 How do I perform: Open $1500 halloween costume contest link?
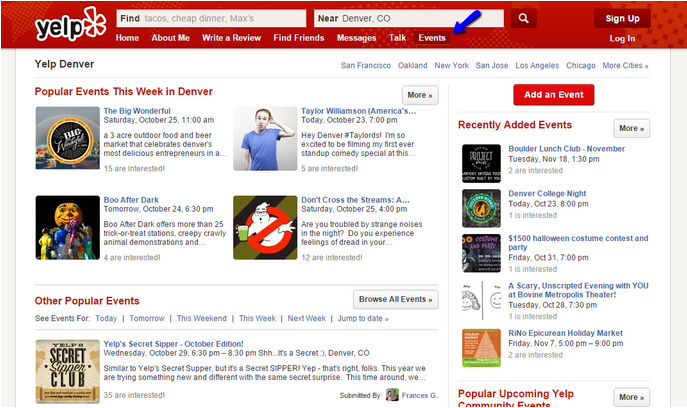[x=578, y=243]
